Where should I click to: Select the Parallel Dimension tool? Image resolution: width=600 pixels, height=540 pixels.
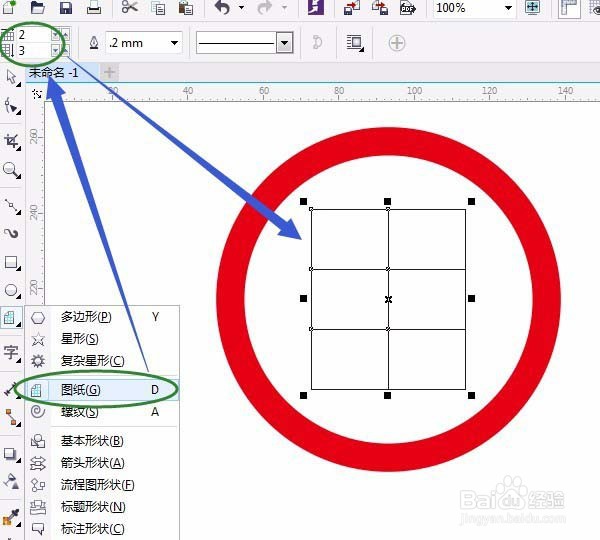click(x=10, y=389)
